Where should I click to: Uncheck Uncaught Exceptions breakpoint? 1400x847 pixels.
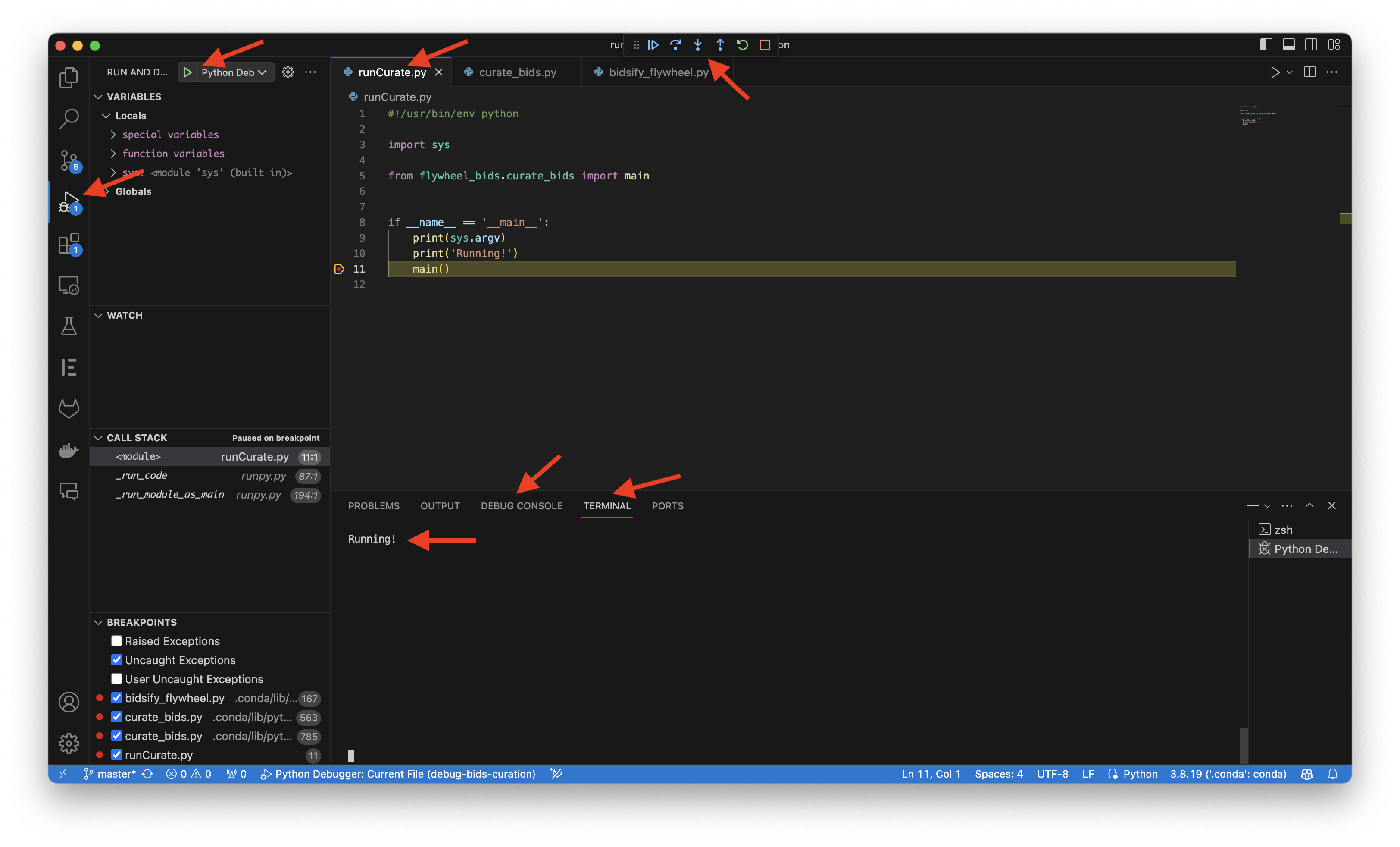tap(116, 660)
